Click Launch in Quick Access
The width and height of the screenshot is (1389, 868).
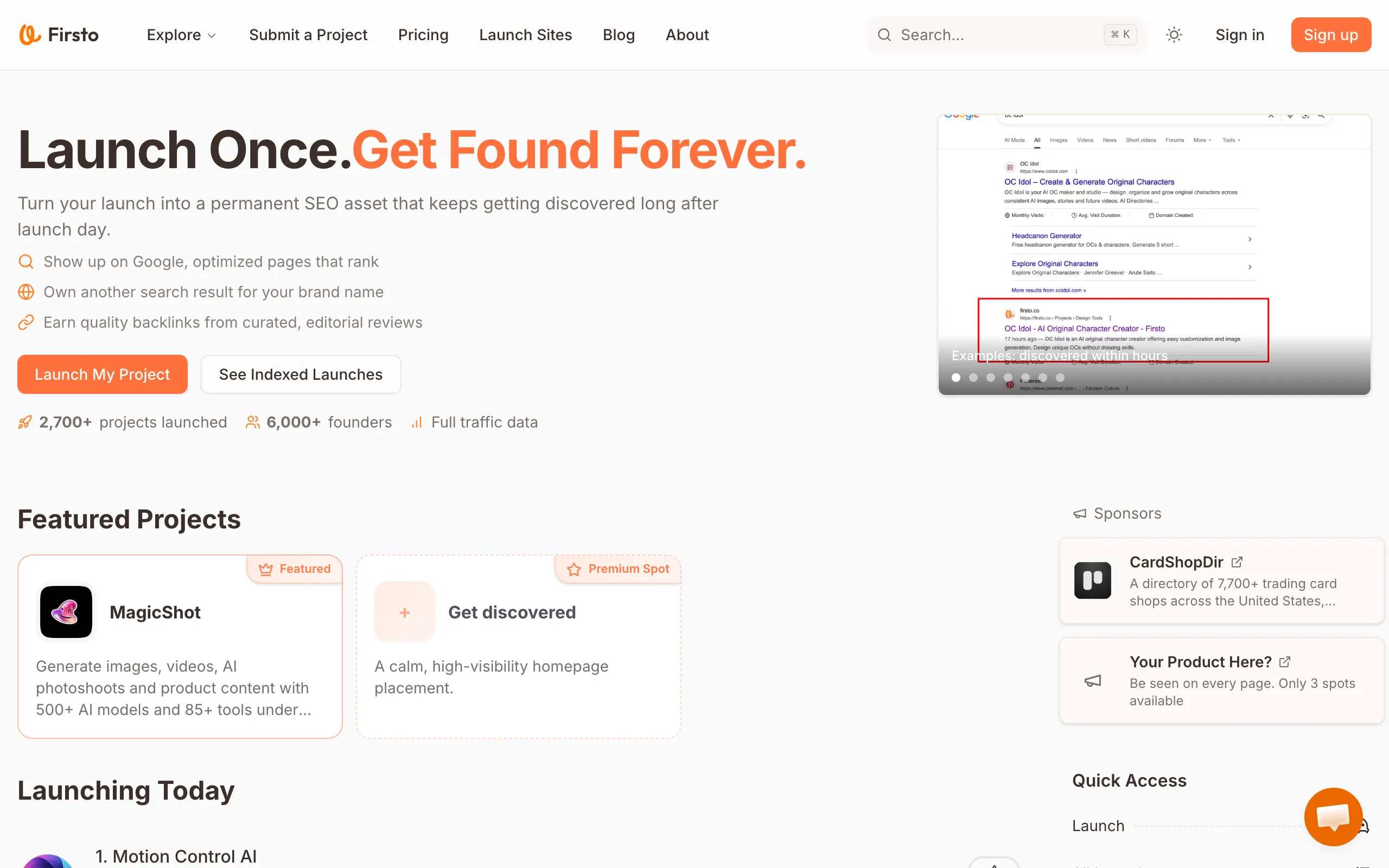[1098, 826]
